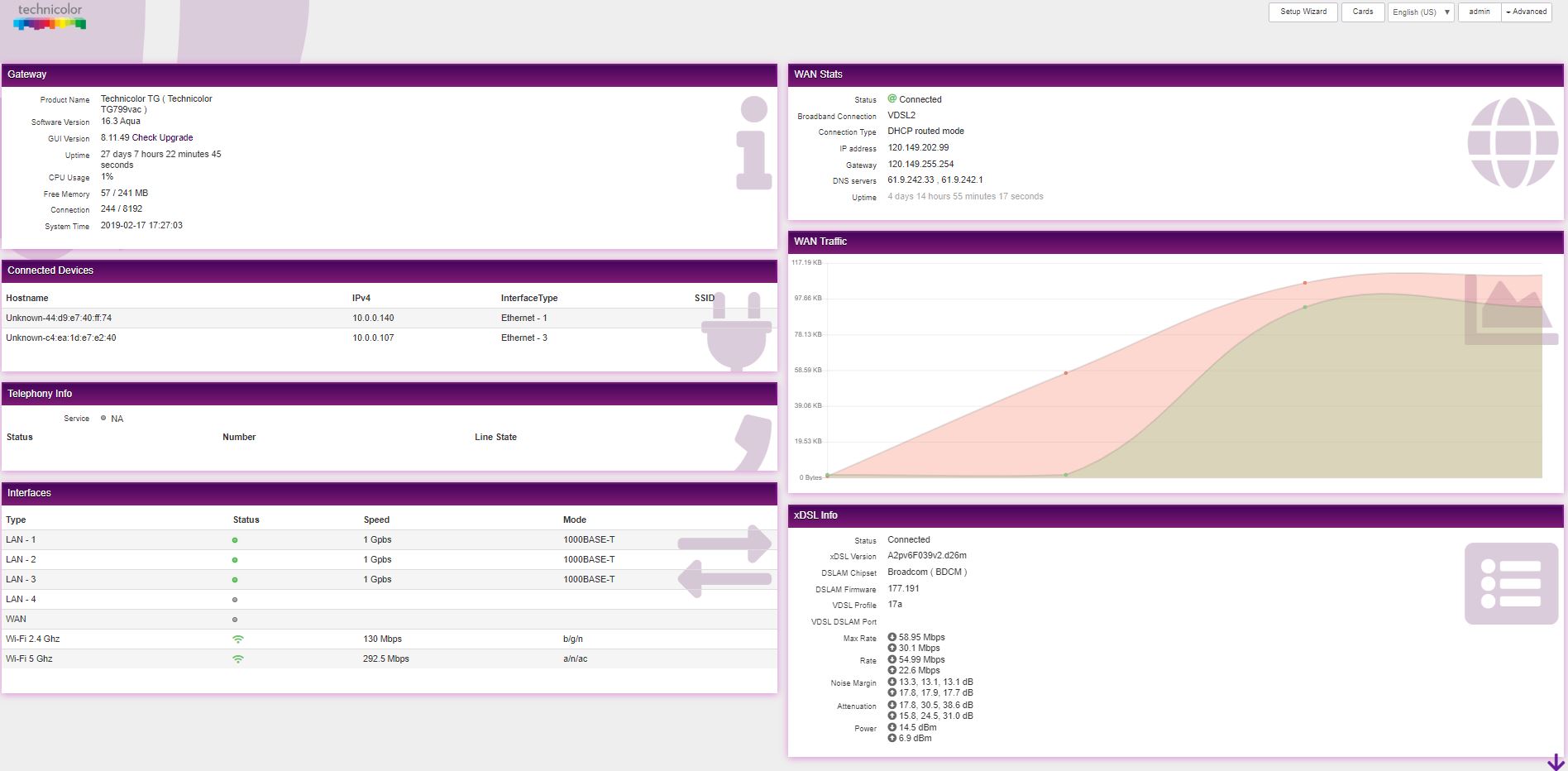Select the Unknown-c4:ea:1d:e7:e2:40 device row

click(x=389, y=338)
